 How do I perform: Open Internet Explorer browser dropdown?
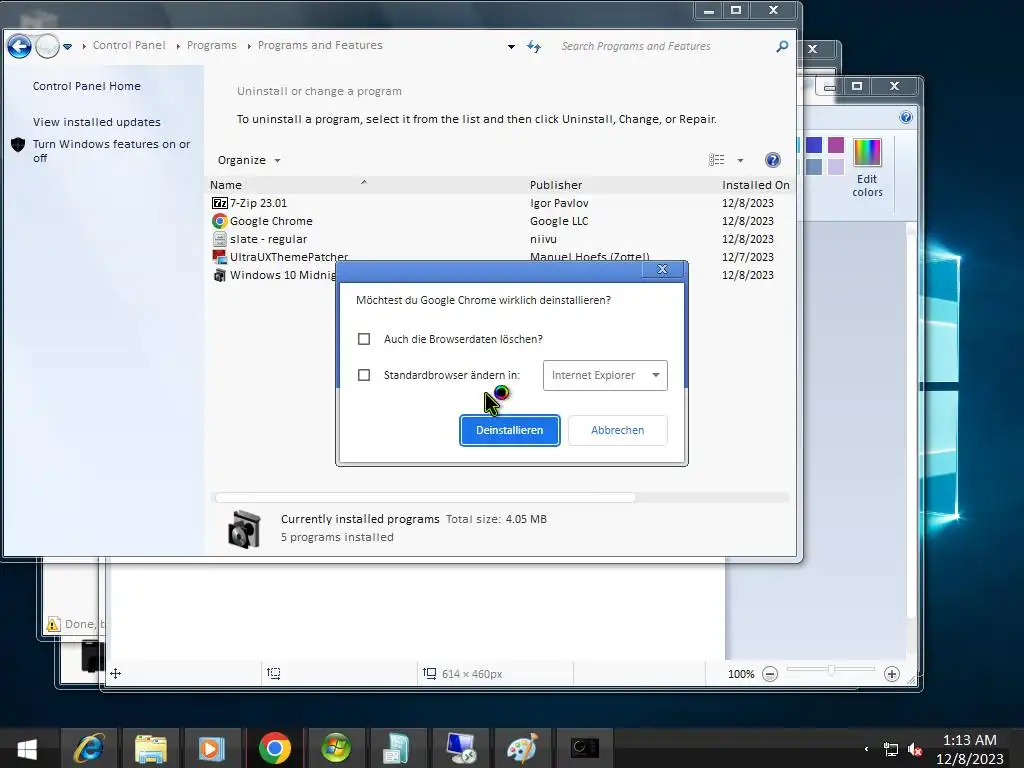point(605,376)
